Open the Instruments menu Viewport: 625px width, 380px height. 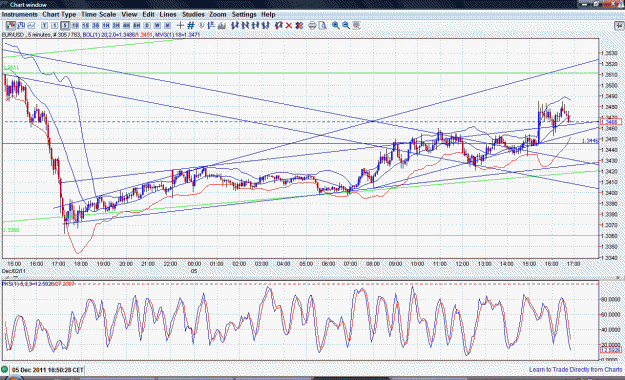(x=20, y=14)
